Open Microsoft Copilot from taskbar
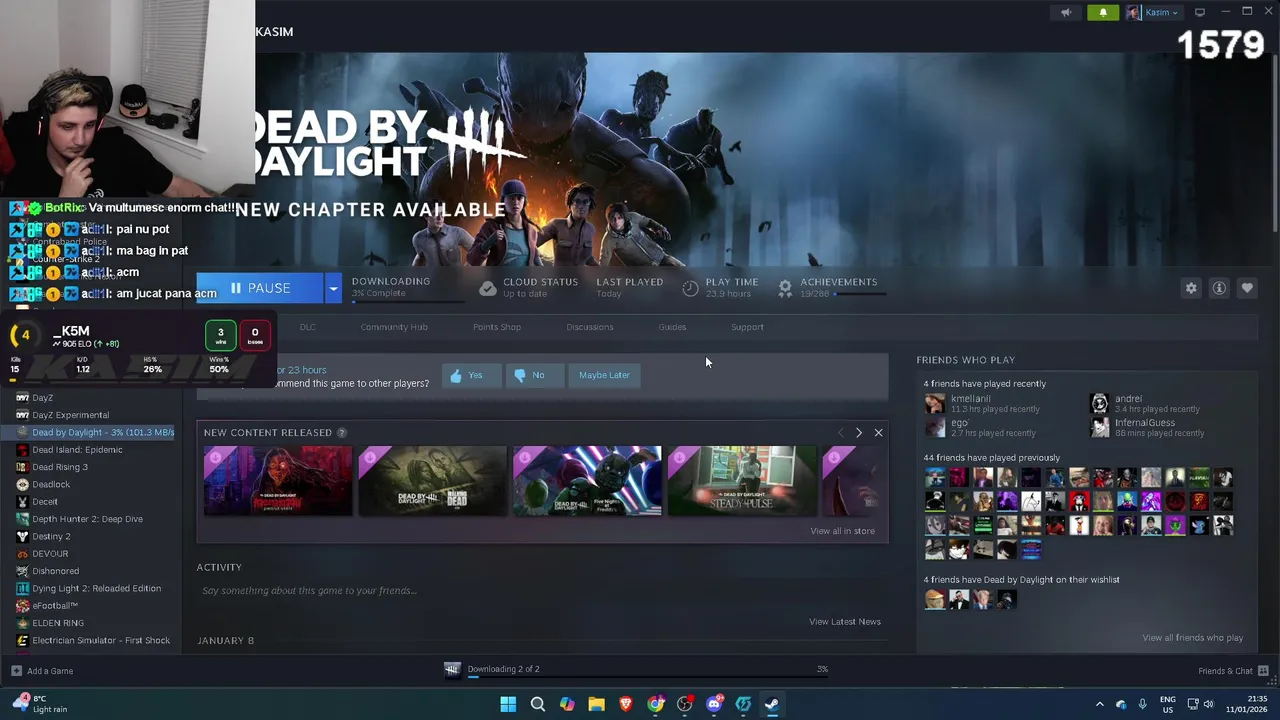This screenshot has height=720, width=1280. (567, 704)
